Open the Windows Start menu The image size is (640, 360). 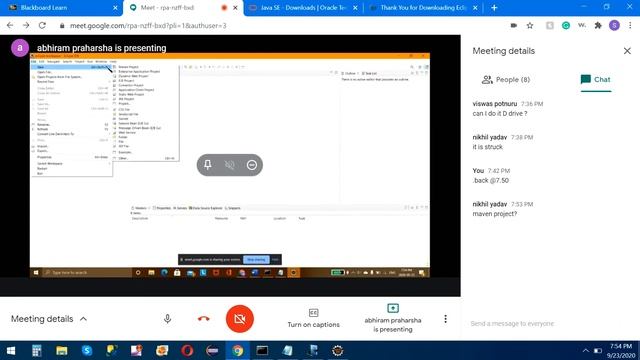coord(11,351)
